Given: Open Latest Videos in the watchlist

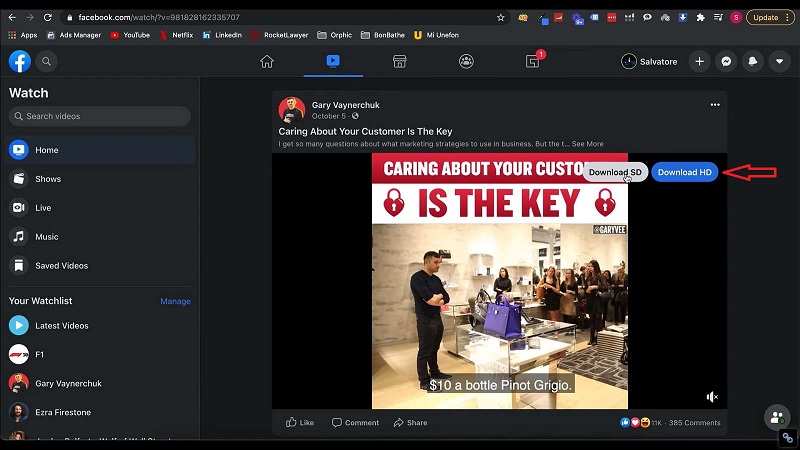Looking at the screenshot, I should tap(99, 326).
